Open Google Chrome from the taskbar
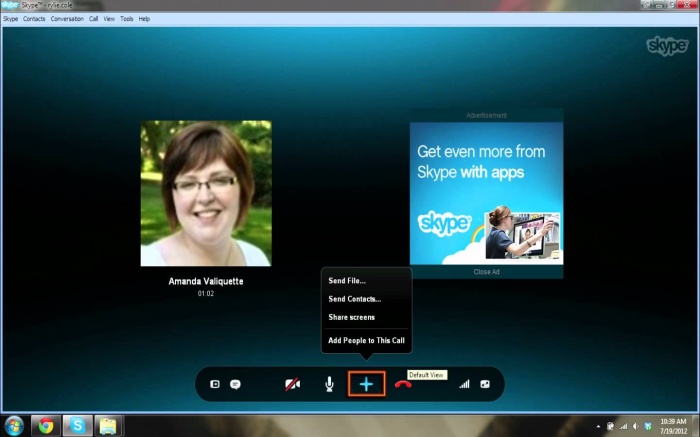 click(x=46, y=426)
